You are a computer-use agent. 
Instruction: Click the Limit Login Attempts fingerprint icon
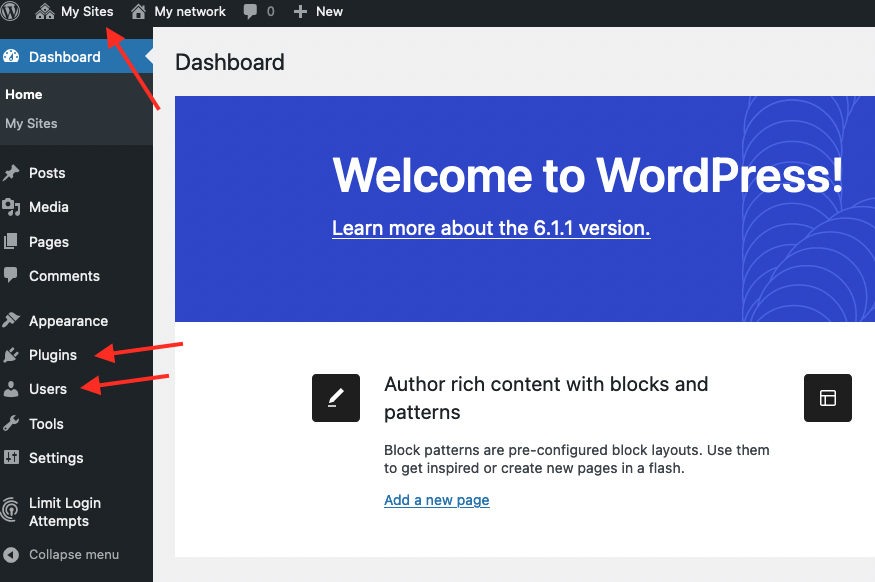click(x=10, y=509)
